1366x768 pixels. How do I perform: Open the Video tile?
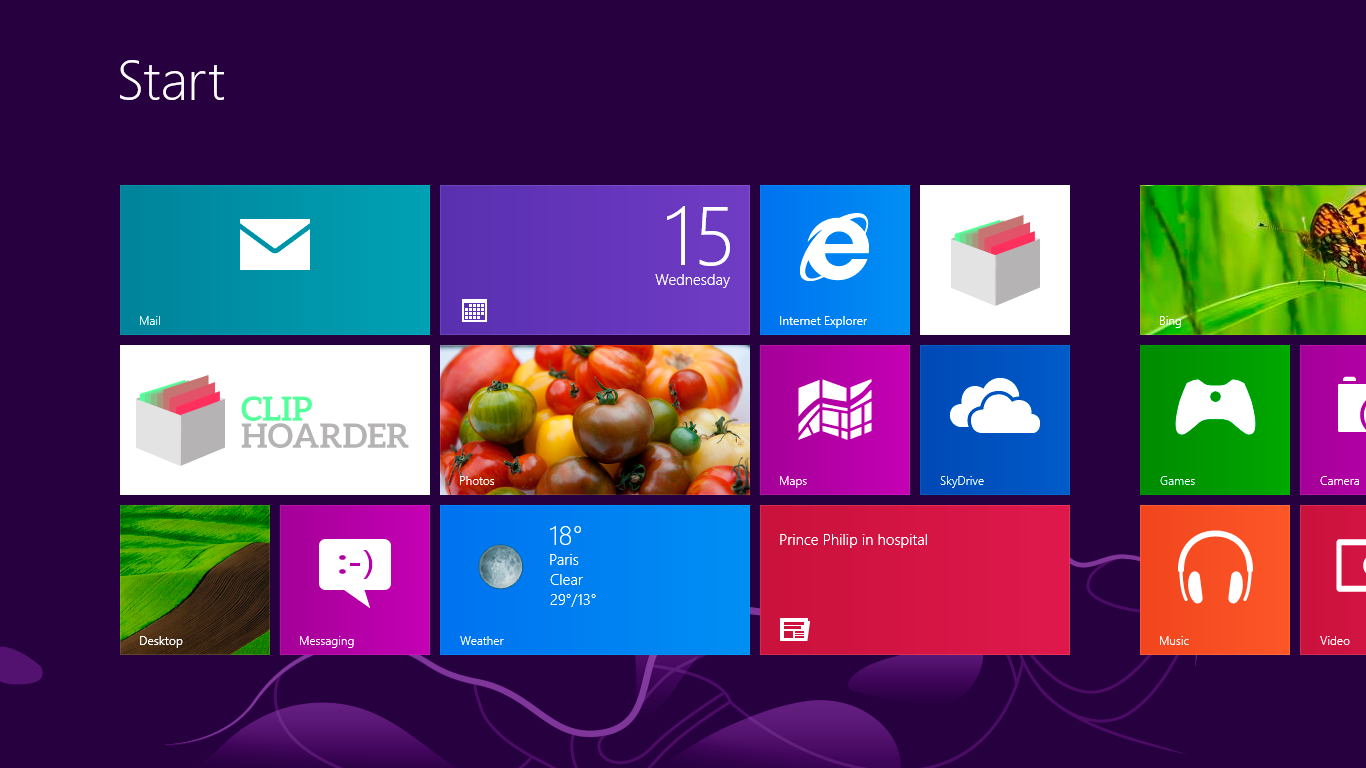tap(1333, 580)
